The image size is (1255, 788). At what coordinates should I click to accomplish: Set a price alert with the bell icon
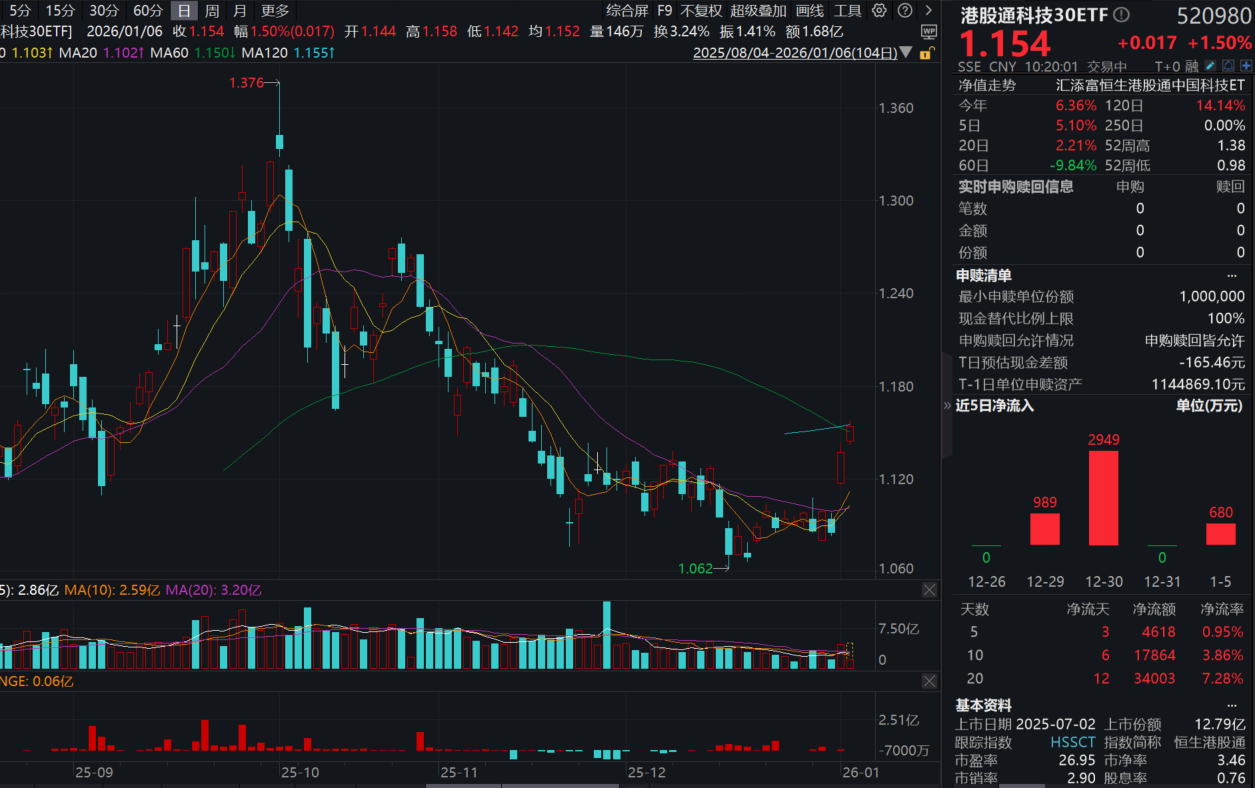(x=1227, y=66)
